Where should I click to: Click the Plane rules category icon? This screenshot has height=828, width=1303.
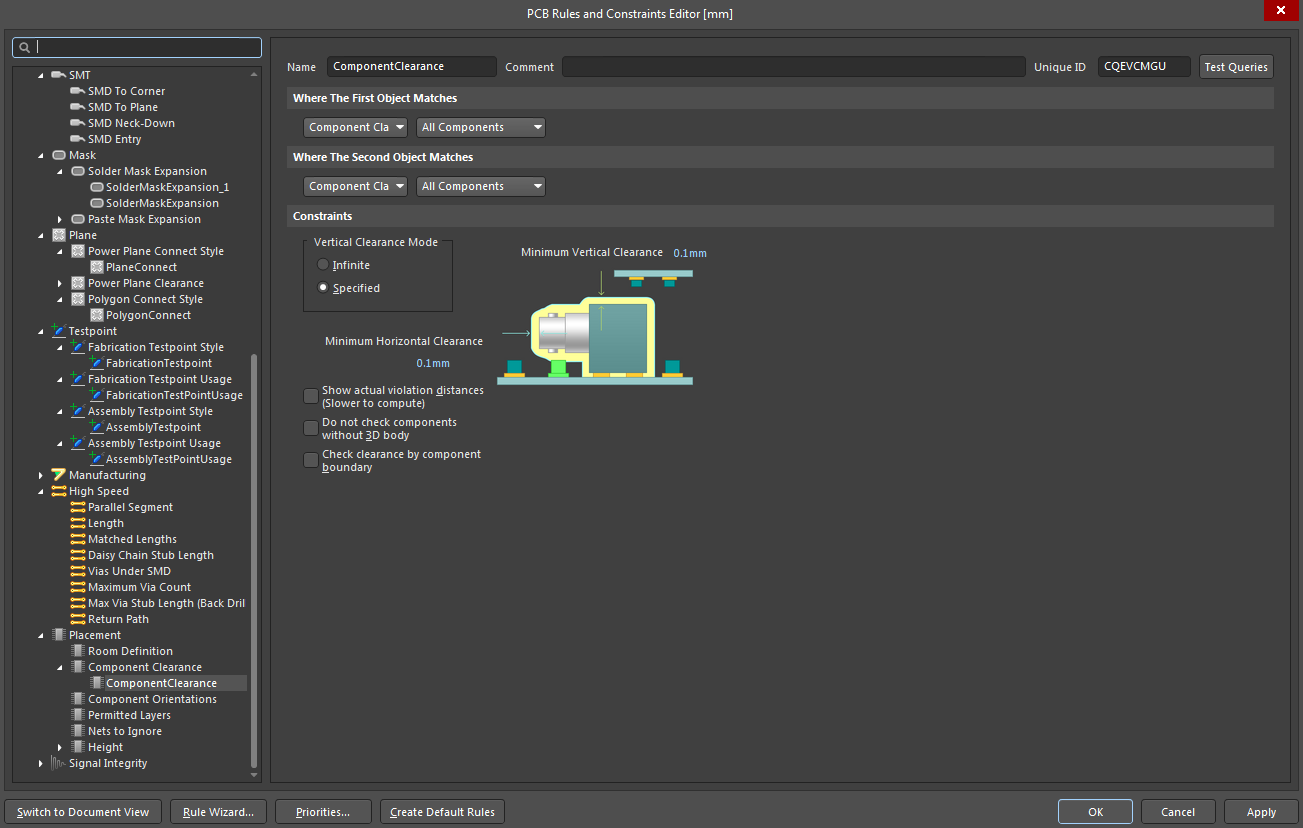pyautogui.click(x=58, y=234)
